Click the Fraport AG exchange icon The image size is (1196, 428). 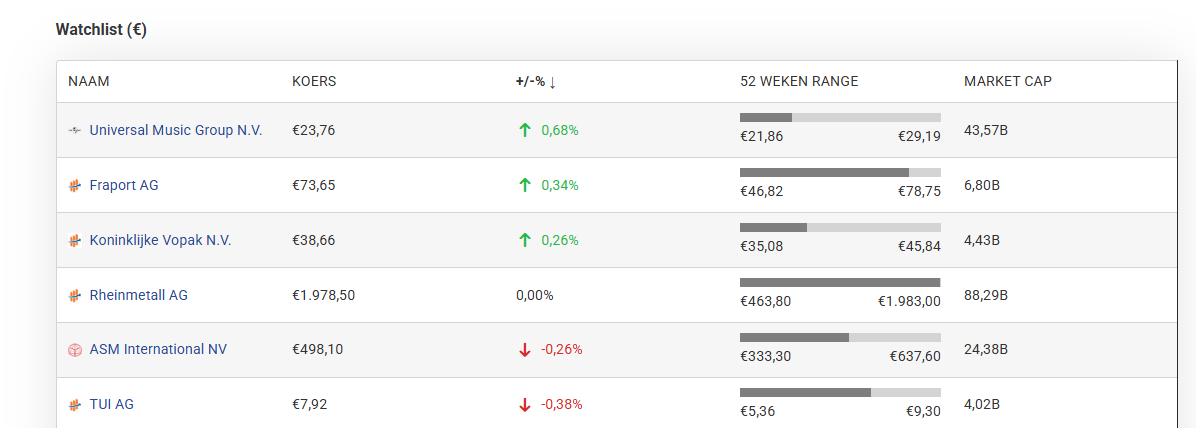click(x=74, y=185)
